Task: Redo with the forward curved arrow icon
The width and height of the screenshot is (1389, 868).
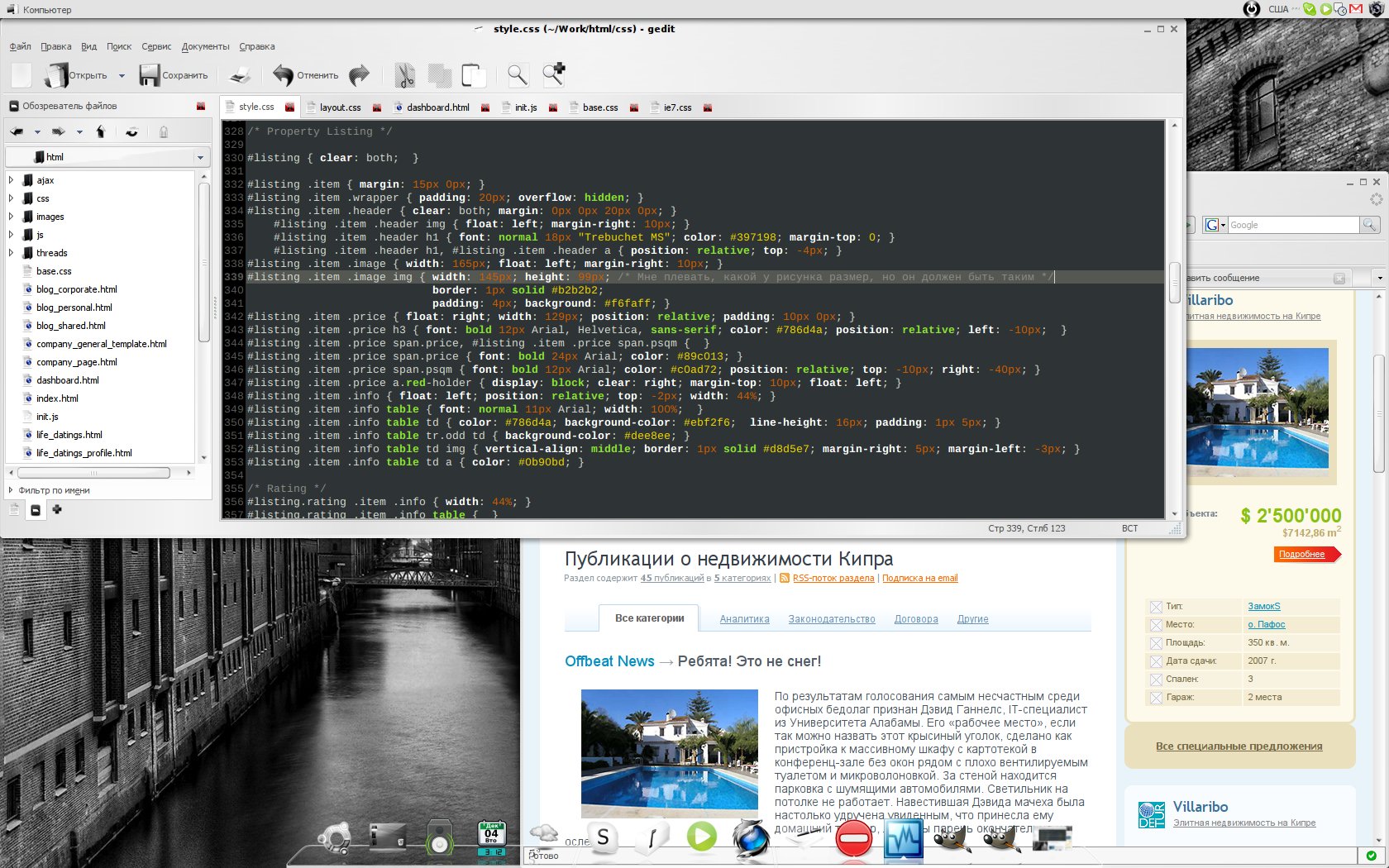Action: (359, 75)
